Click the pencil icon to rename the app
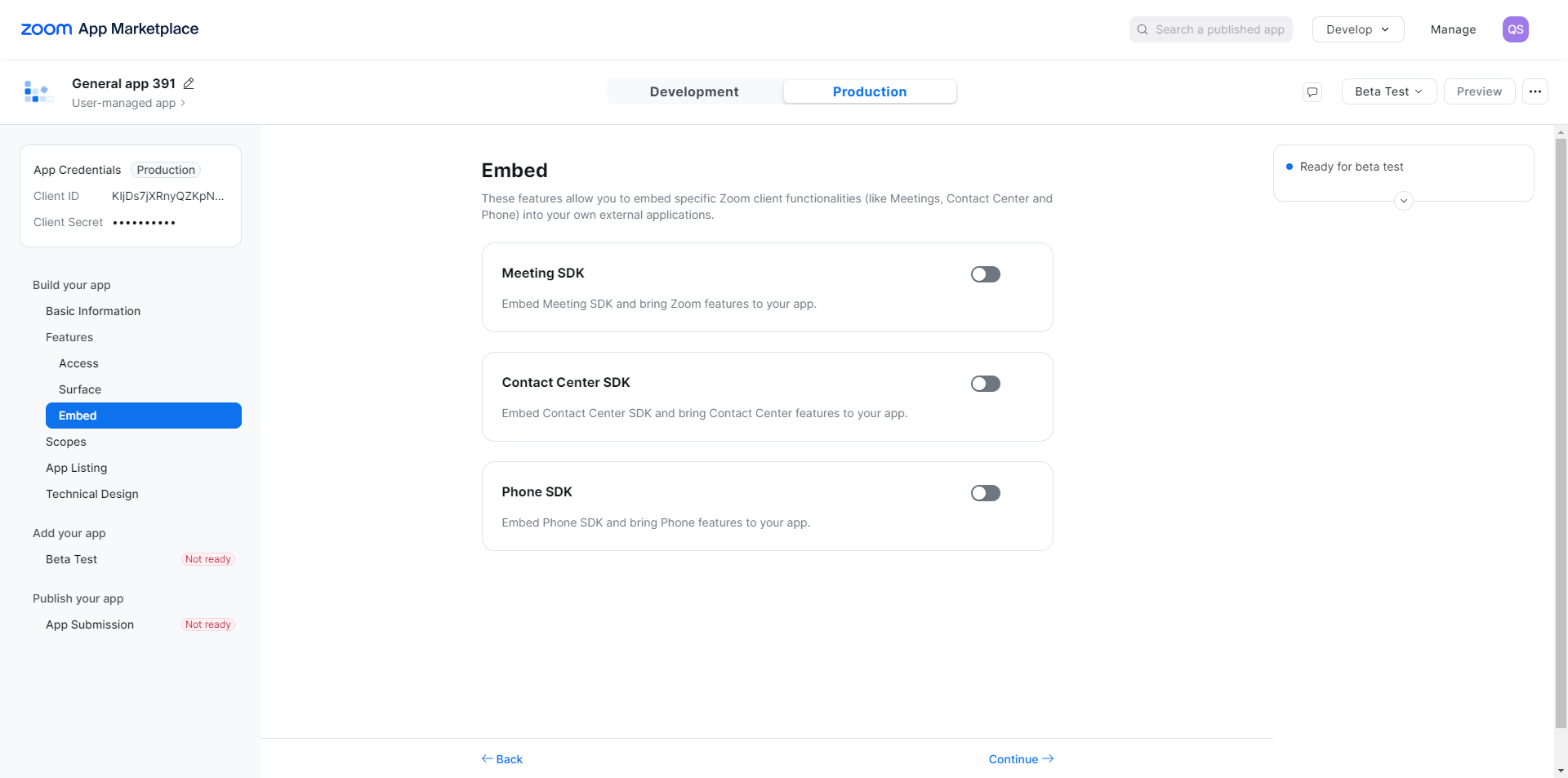The height and width of the screenshot is (778, 1568). click(189, 83)
